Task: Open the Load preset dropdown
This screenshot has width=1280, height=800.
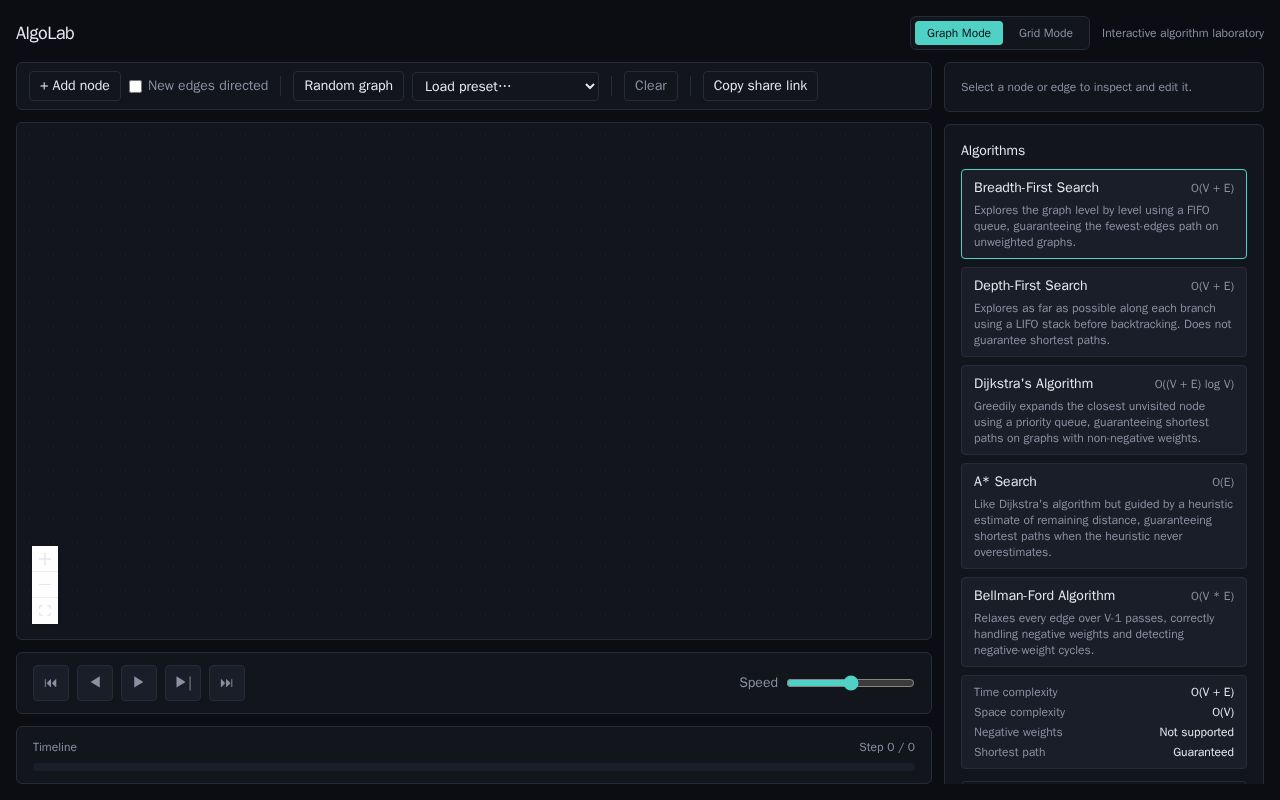Action: pos(505,86)
